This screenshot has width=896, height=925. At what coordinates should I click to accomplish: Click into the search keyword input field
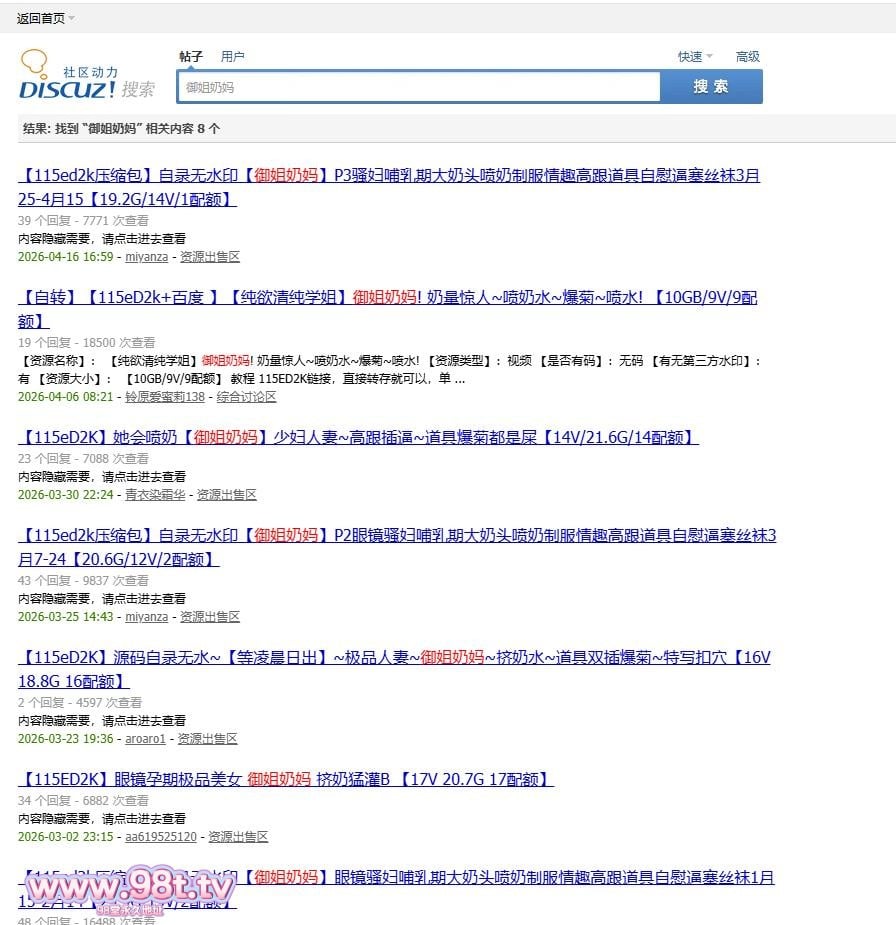(418, 88)
